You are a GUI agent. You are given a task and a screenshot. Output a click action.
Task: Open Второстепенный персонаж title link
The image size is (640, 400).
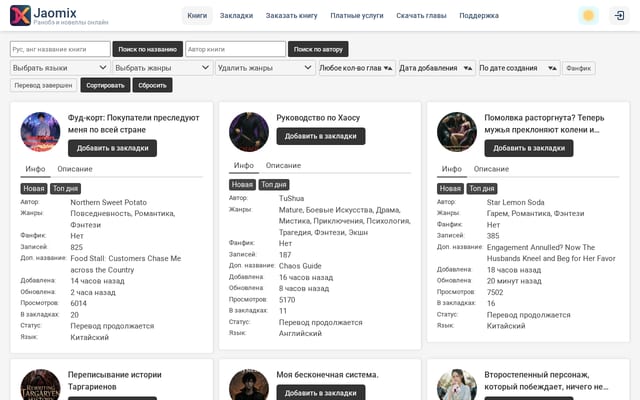click(546, 380)
